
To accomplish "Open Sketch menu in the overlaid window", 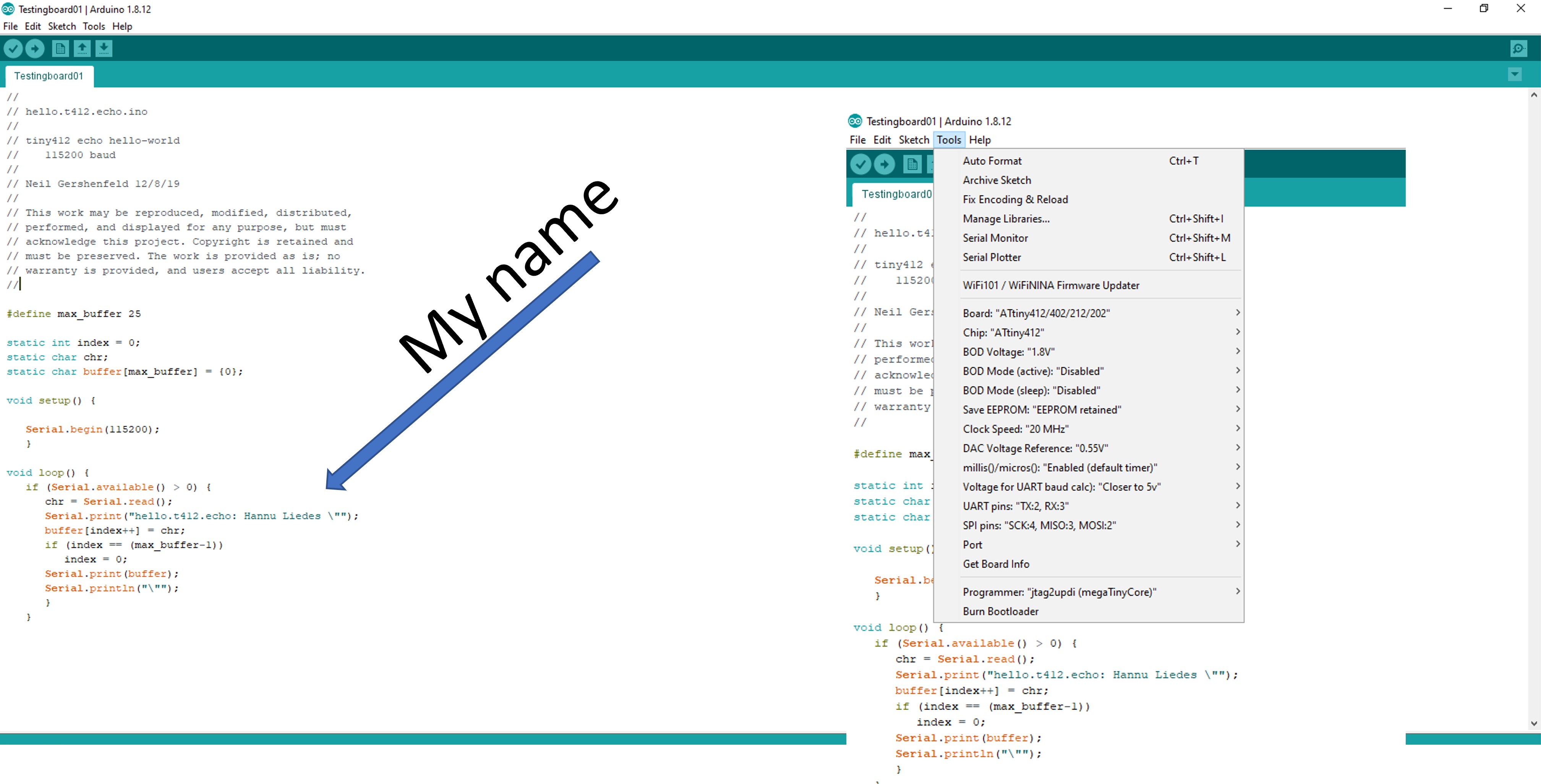I will [914, 140].
